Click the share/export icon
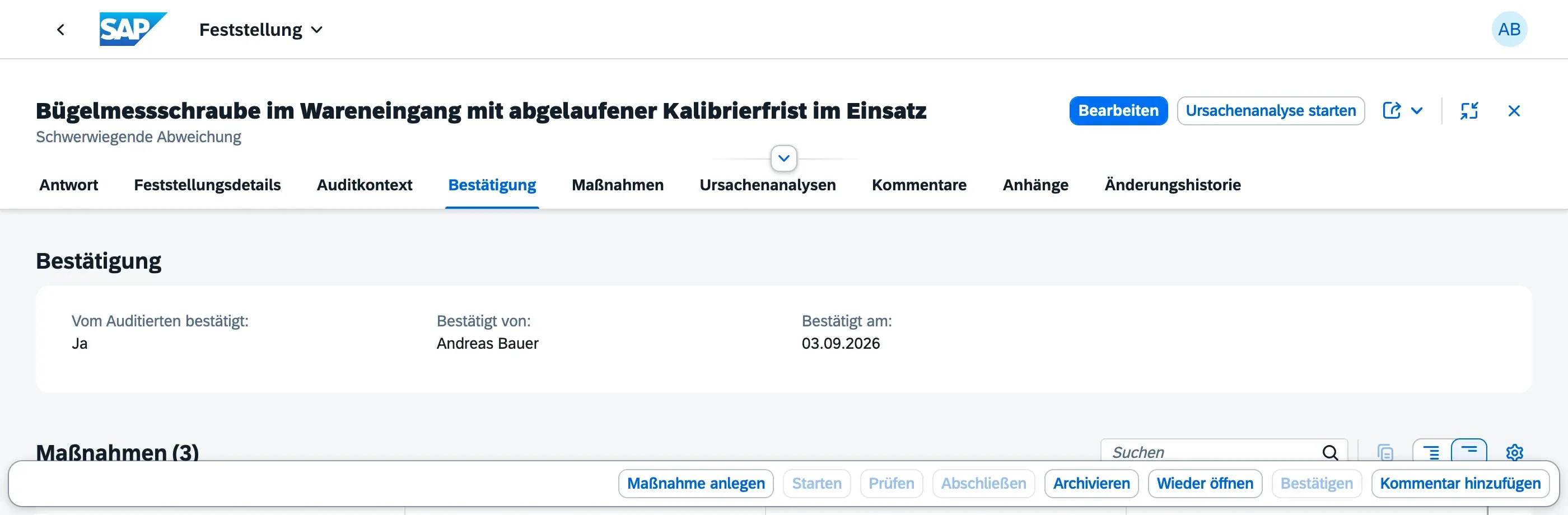The width and height of the screenshot is (1568, 515). click(1392, 111)
